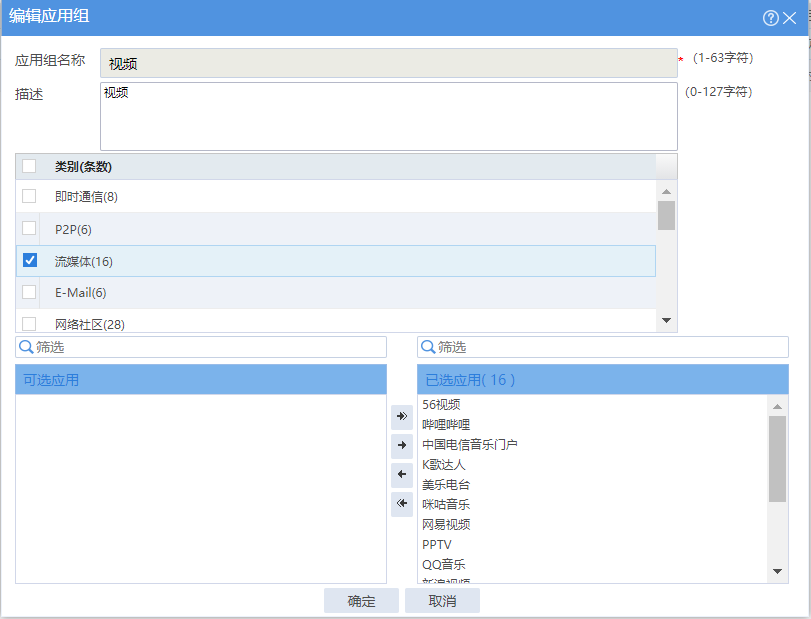Screen dimensions: 811x619
Task: Select K歌达人 in selected apps
Action: [x=443, y=465]
